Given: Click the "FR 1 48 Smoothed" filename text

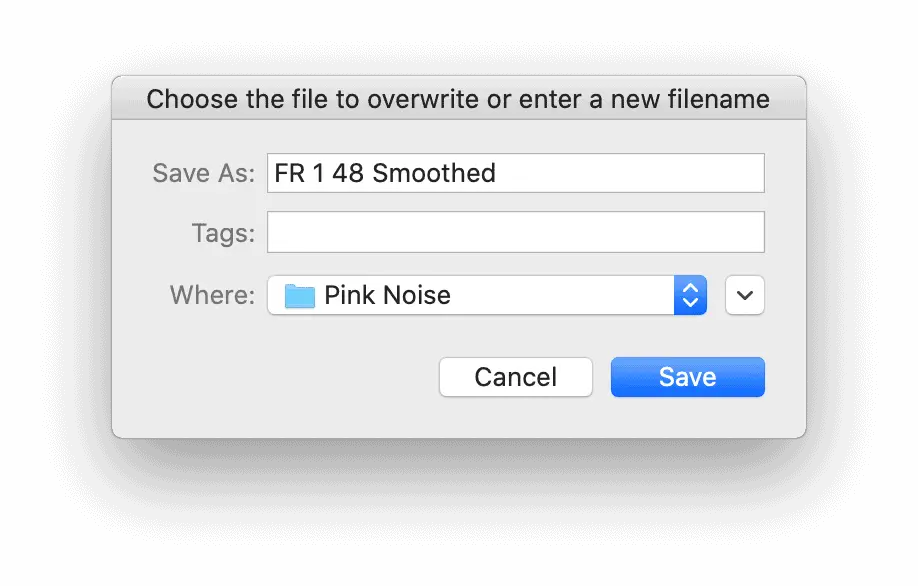Looking at the screenshot, I should pyautogui.click(x=385, y=173).
